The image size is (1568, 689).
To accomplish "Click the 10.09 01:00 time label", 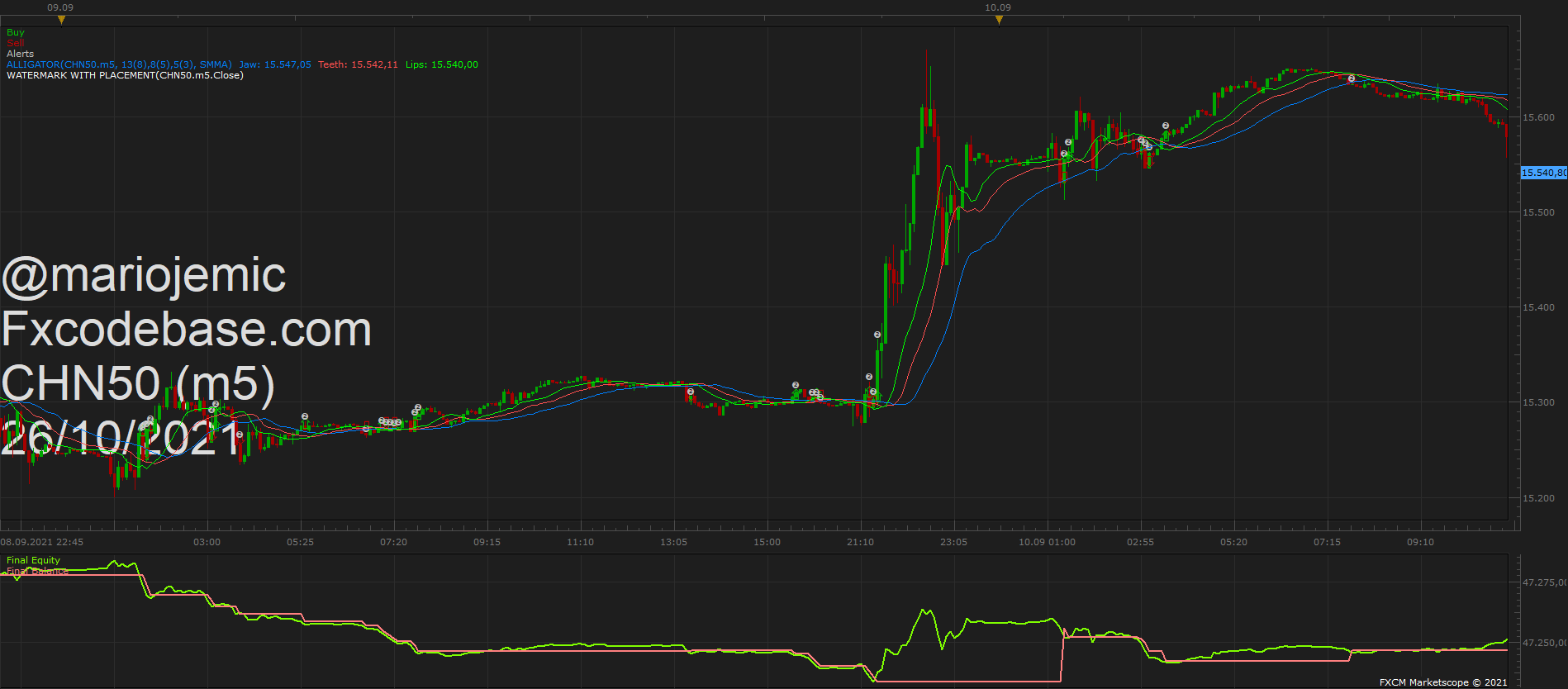I will coord(1048,542).
